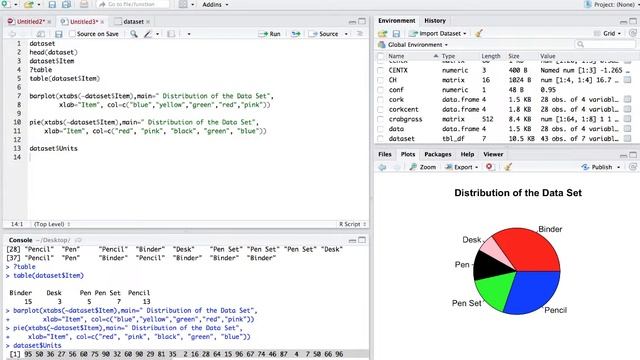Switch to the dataset viewer tab
This screenshot has height=360, width=640.
(133, 22)
